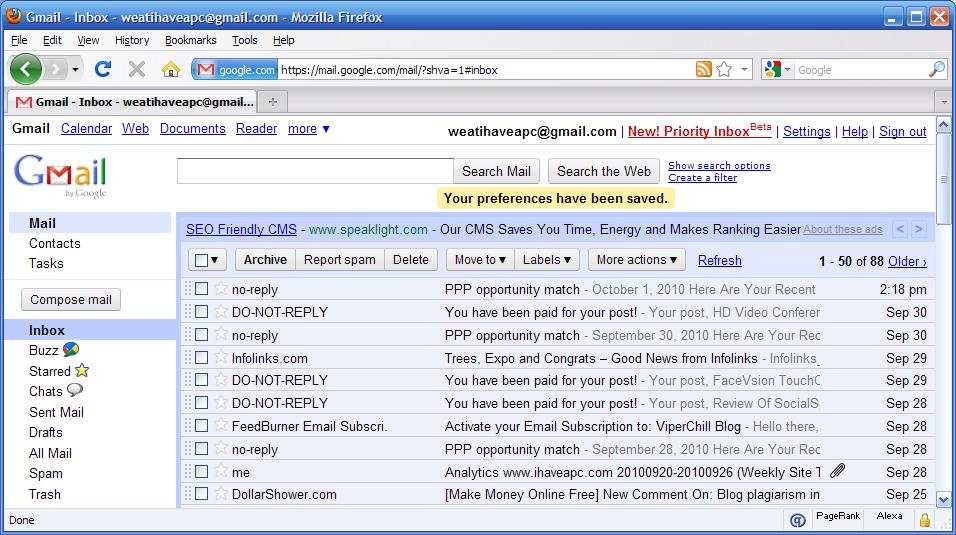Select the Infolinks.com email checkbox

pos(202,357)
